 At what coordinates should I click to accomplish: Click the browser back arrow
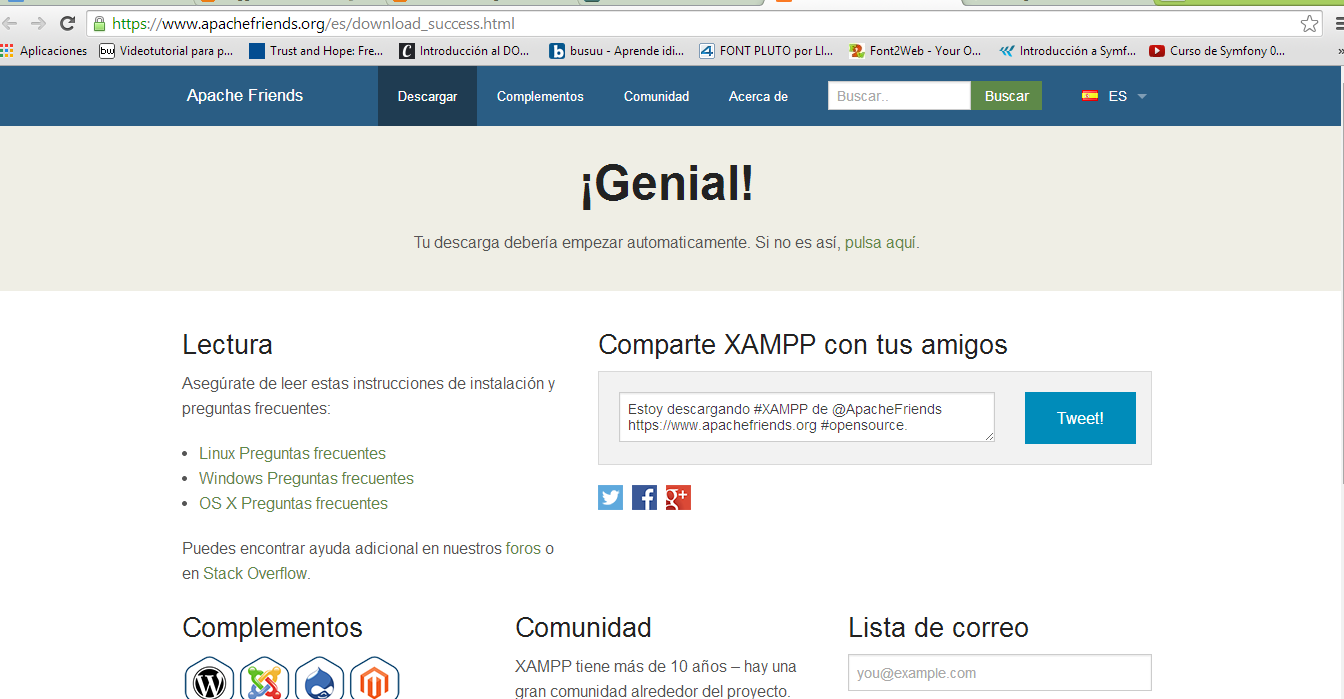click(x=9, y=23)
